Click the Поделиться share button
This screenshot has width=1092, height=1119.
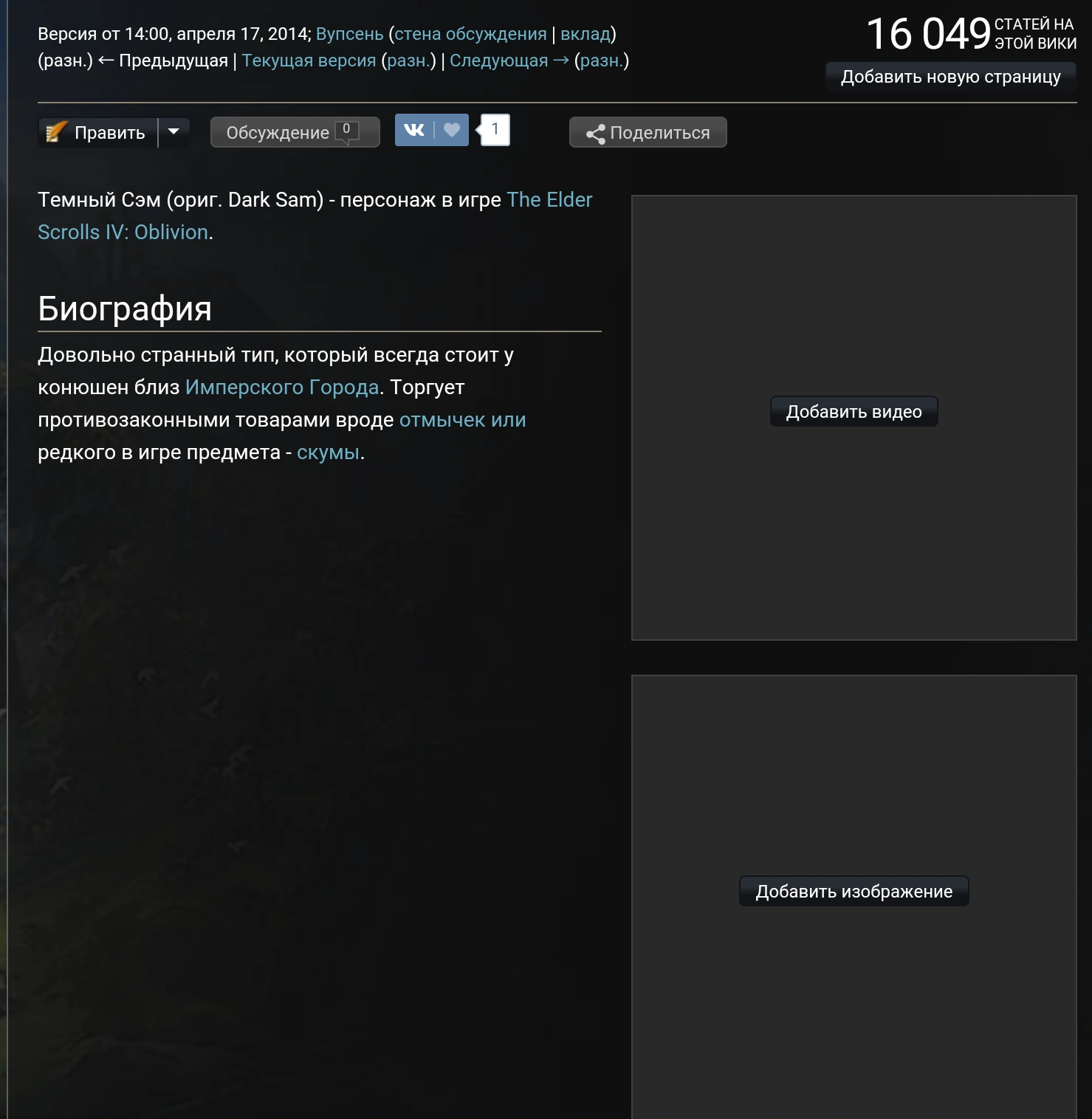tap(648, 132)
